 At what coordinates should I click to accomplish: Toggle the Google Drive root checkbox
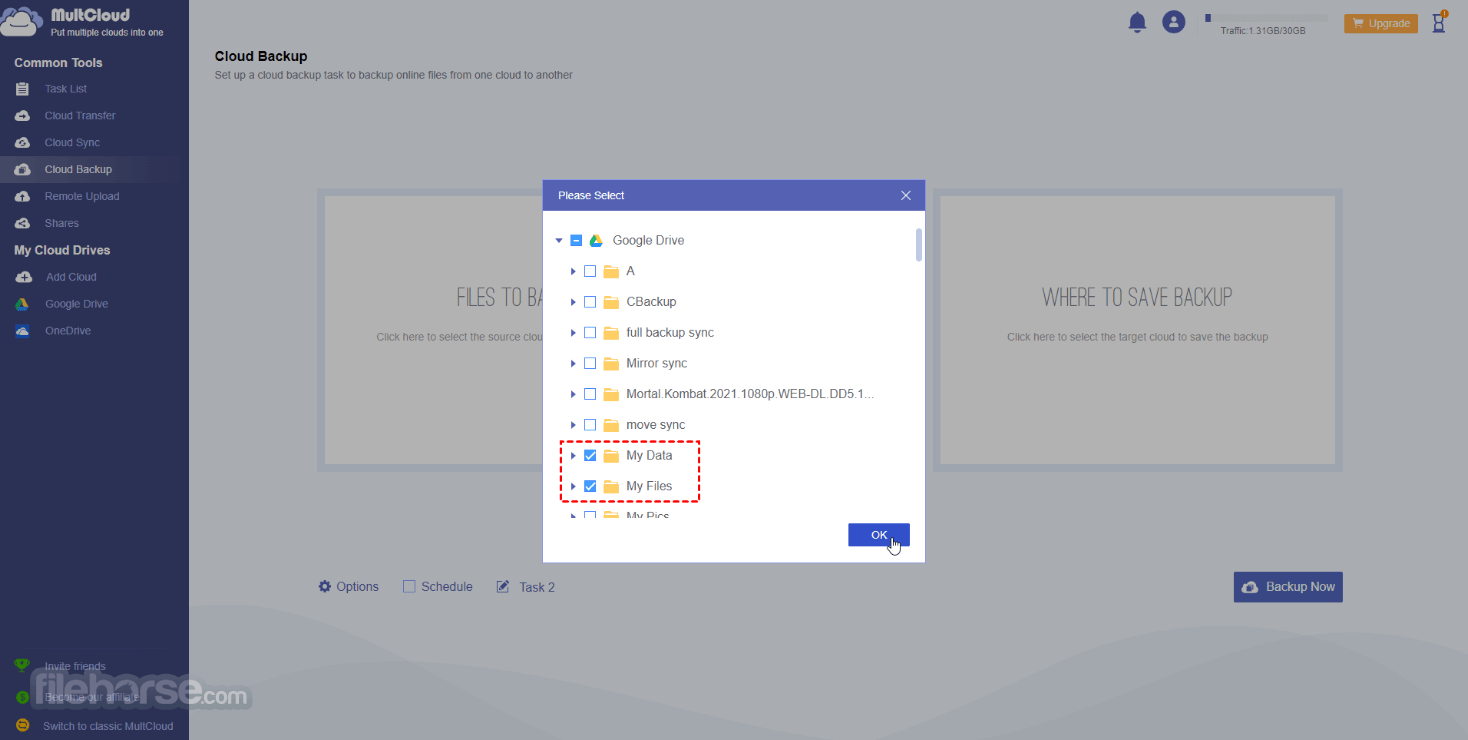[x=576, y=240]
